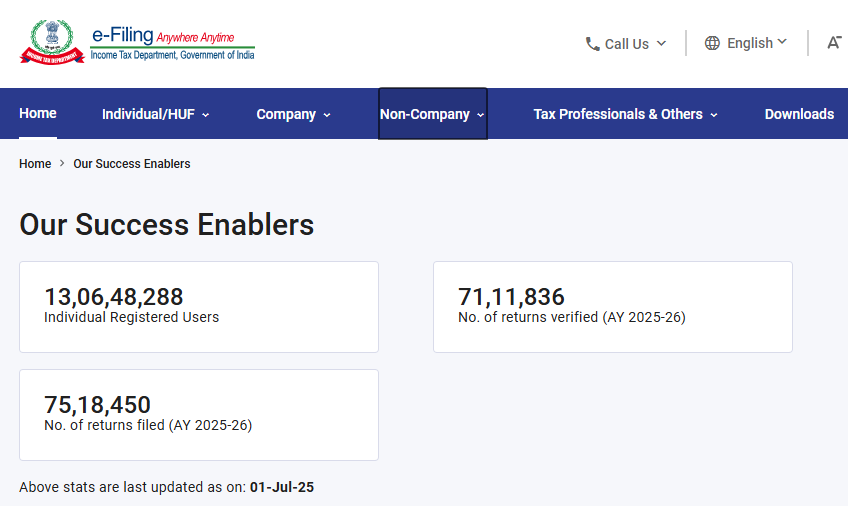
Task: Expand the Non-Company menu chevron
Action: [x=481, y=115]
